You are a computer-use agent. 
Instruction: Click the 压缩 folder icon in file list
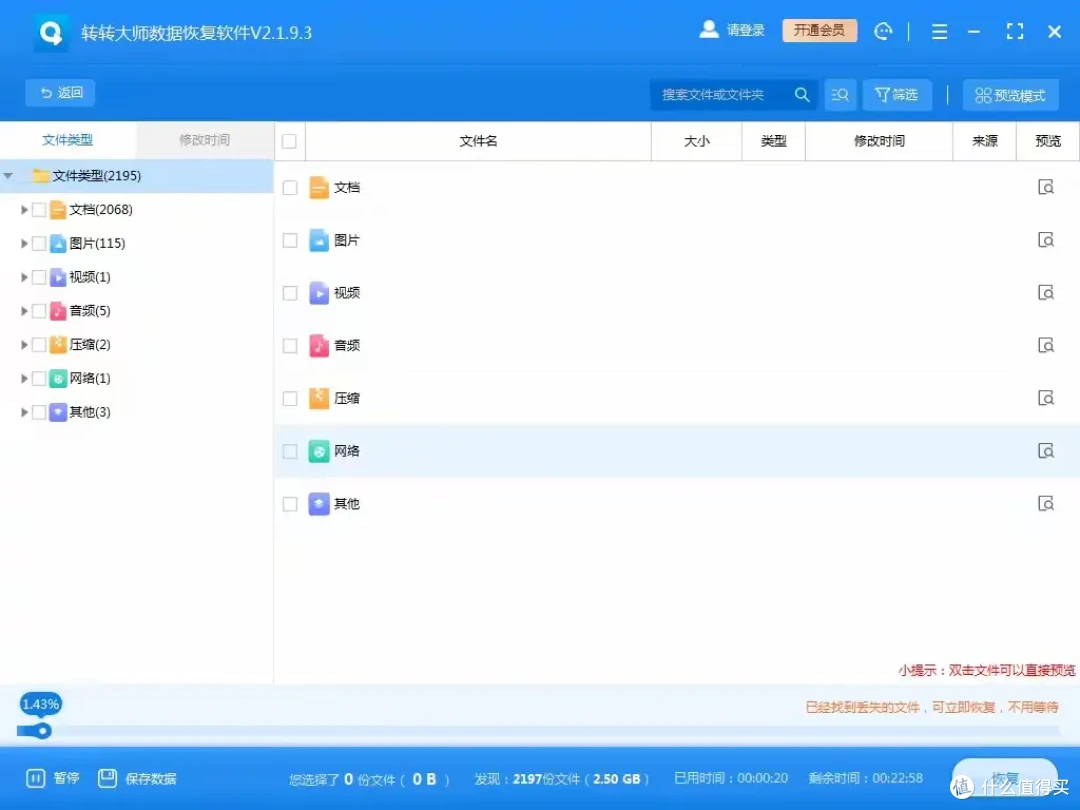pyautogui.click(x=318, y=398)
